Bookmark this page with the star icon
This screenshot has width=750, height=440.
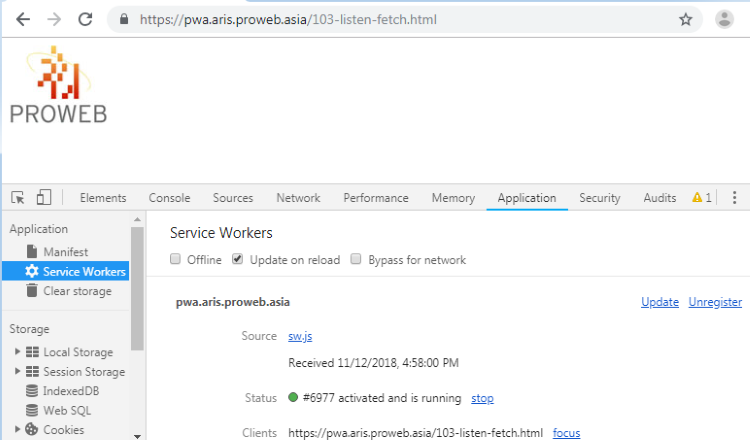(x=685, y=20)
